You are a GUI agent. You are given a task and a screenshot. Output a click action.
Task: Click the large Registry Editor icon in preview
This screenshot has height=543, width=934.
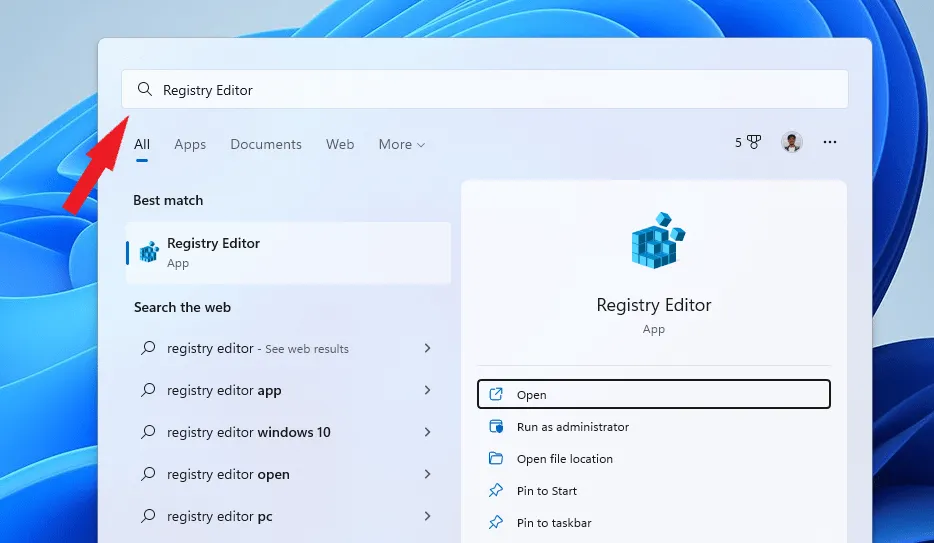point(658,241)
